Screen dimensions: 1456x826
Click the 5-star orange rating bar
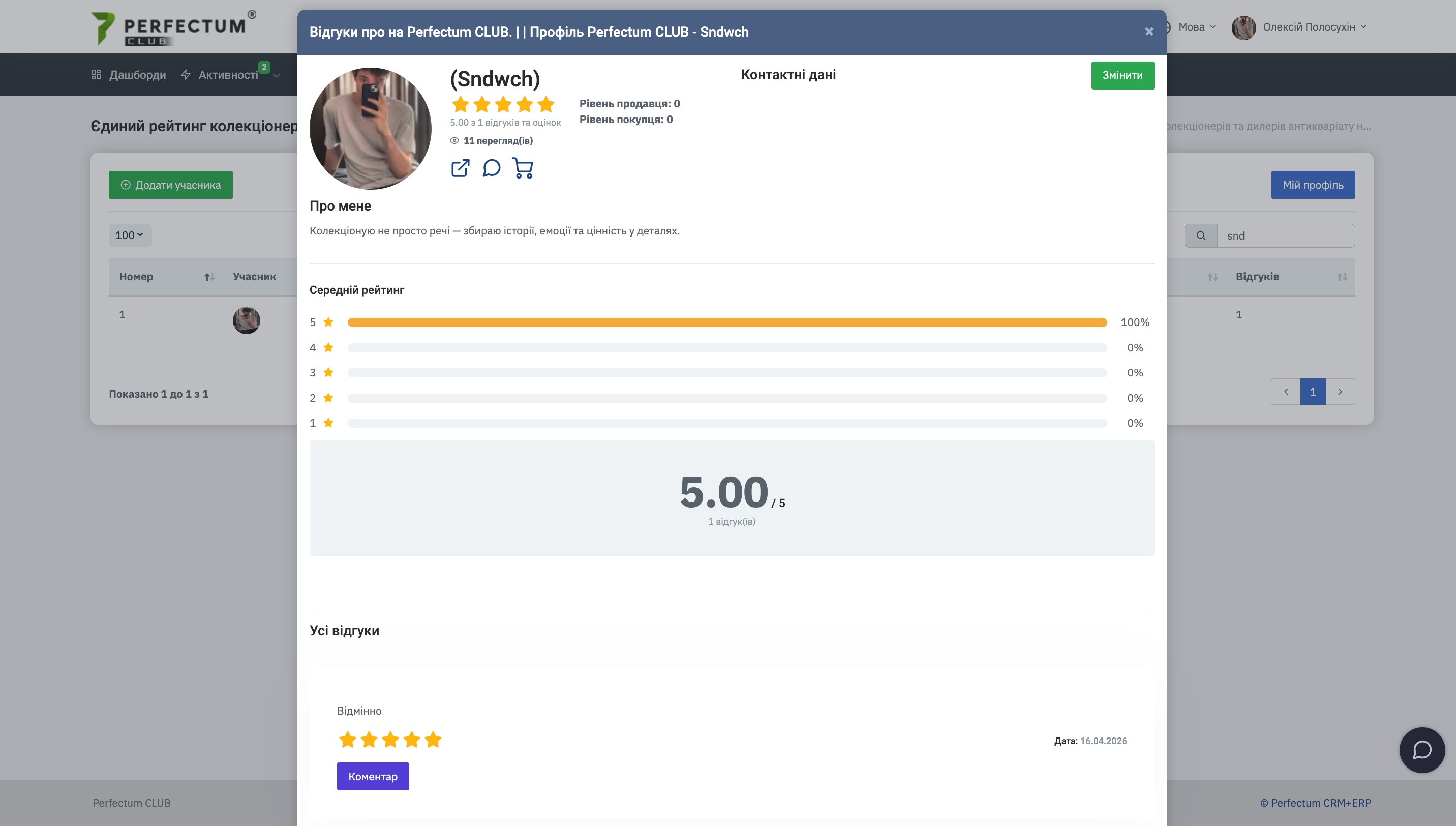[727, 322]
